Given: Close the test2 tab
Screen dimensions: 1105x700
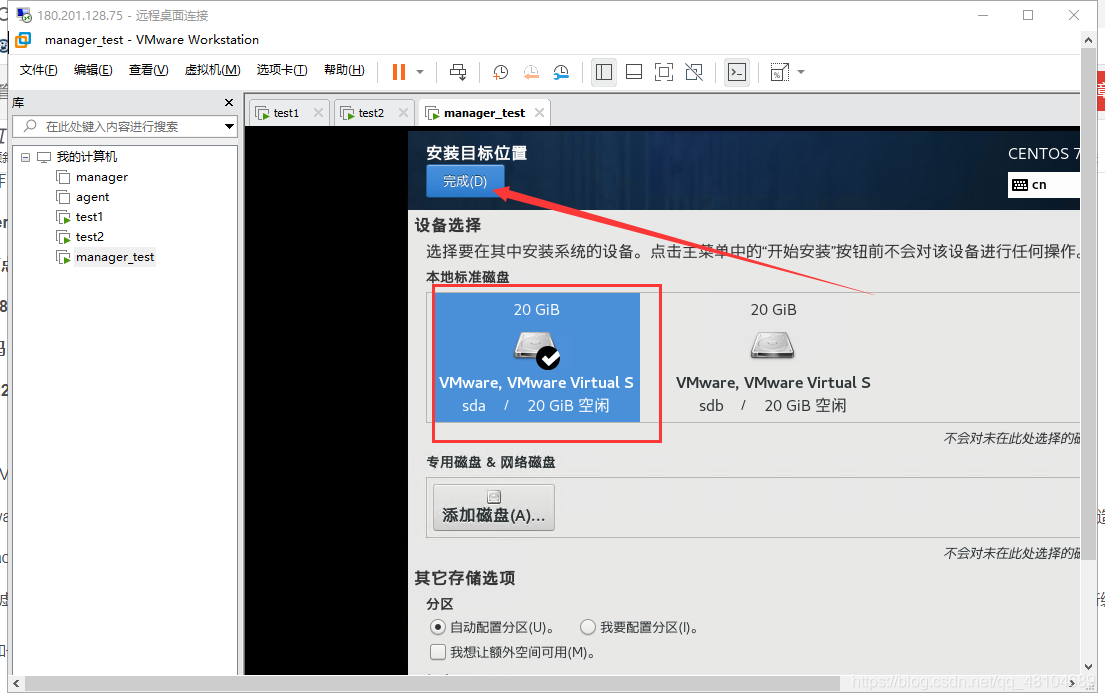Looking at the screenshot, I should coord(403,113).
